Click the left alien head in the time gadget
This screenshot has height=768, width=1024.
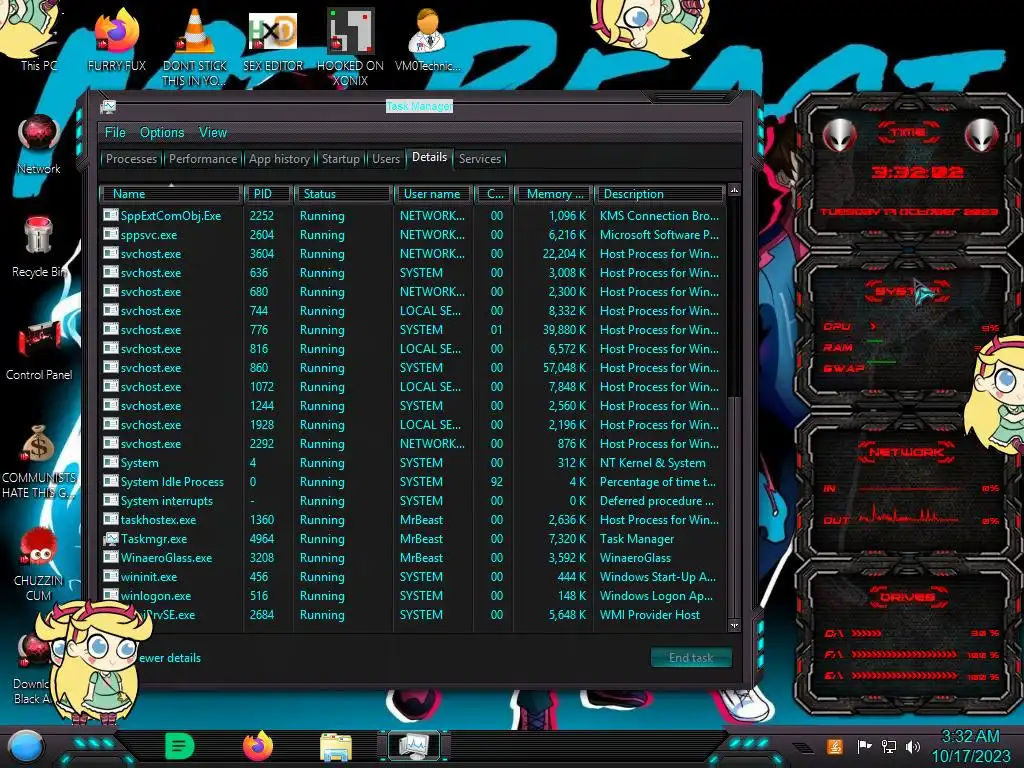coord(839,136)
